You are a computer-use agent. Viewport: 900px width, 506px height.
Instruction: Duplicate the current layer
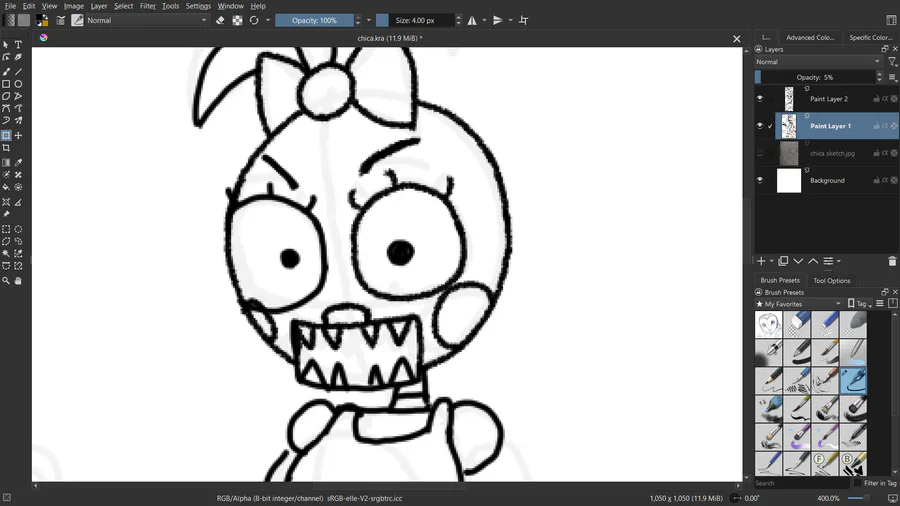[x=783, y=261]
